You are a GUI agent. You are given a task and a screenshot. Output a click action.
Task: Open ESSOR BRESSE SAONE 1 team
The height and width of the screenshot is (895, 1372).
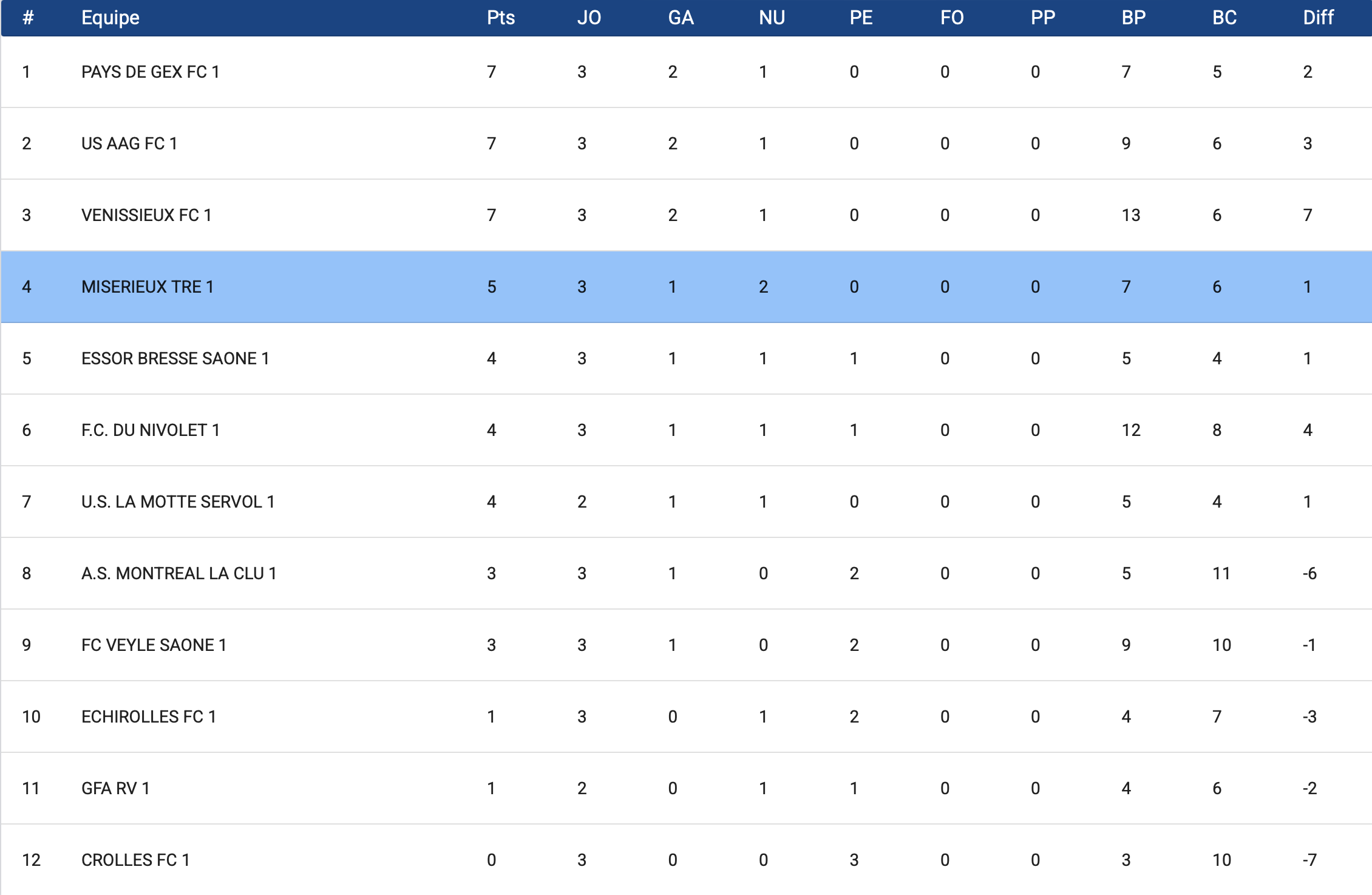click(175, 359)
